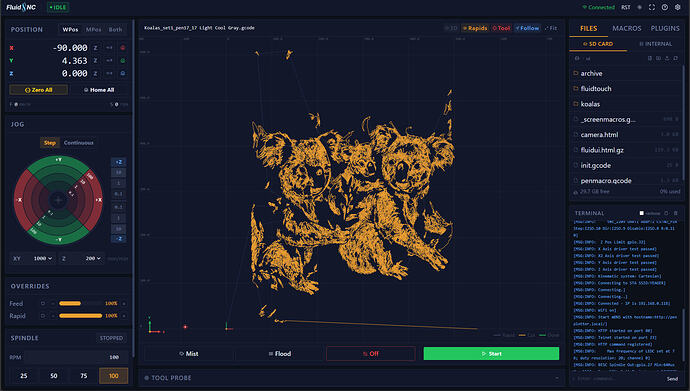This screenshot has height=391, width=690.
Task: Click the RST reset button
Action: click(626, 7)
